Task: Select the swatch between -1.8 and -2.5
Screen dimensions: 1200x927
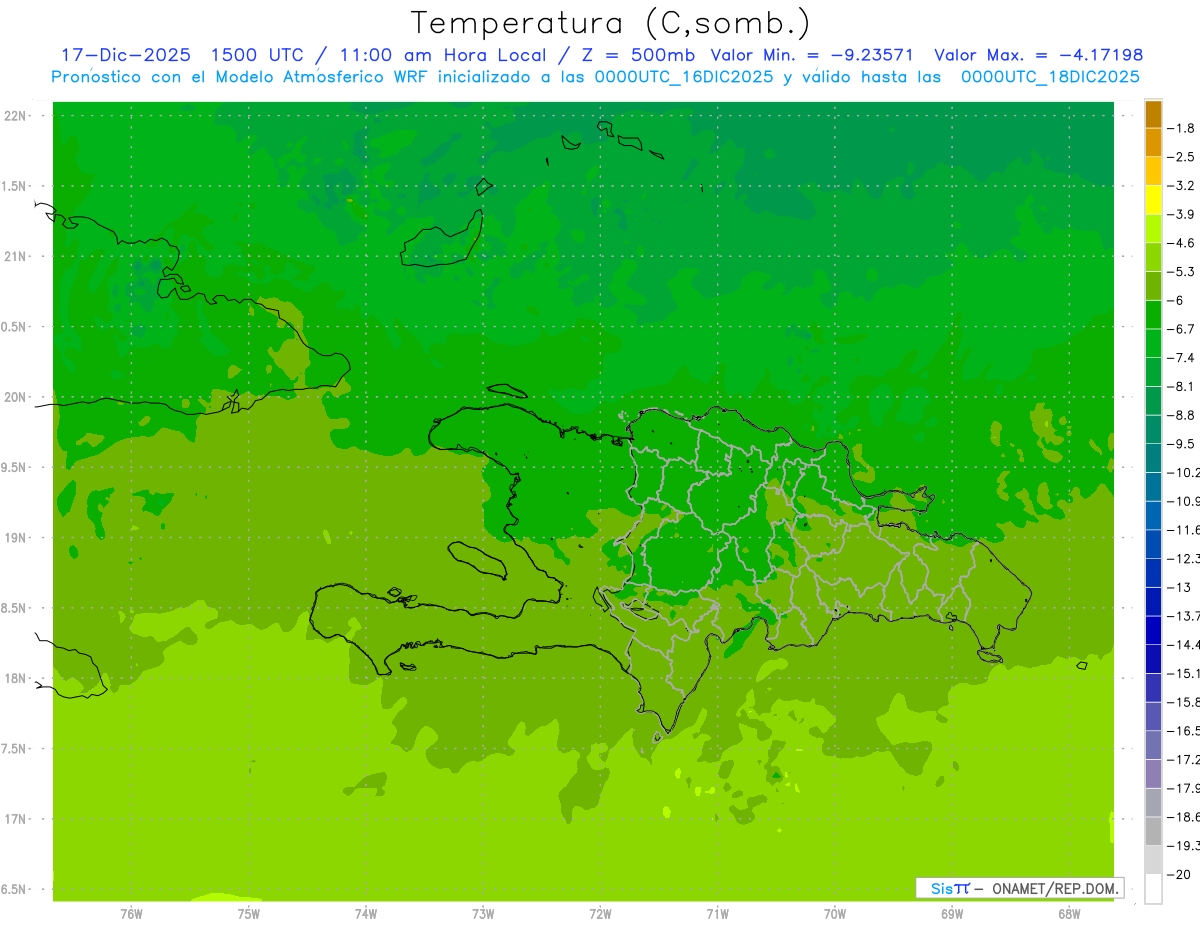Action: point(1153,143)
